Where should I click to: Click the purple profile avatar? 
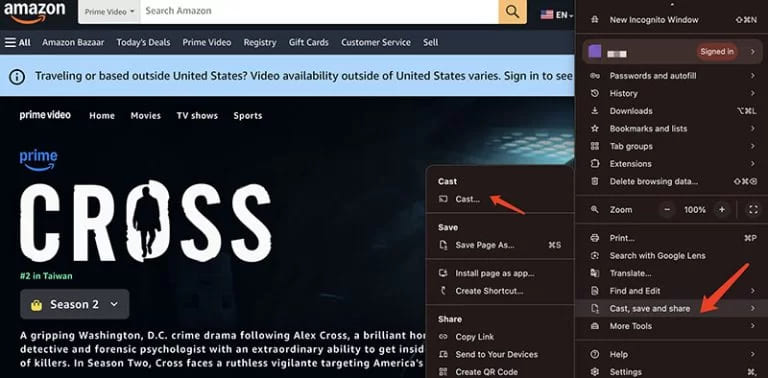pyautogui.click(x=595, y=51)
